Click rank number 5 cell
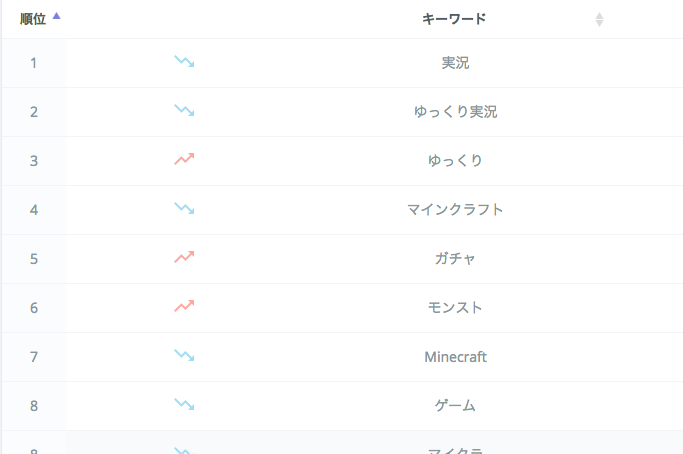 [x=34, y=258]
